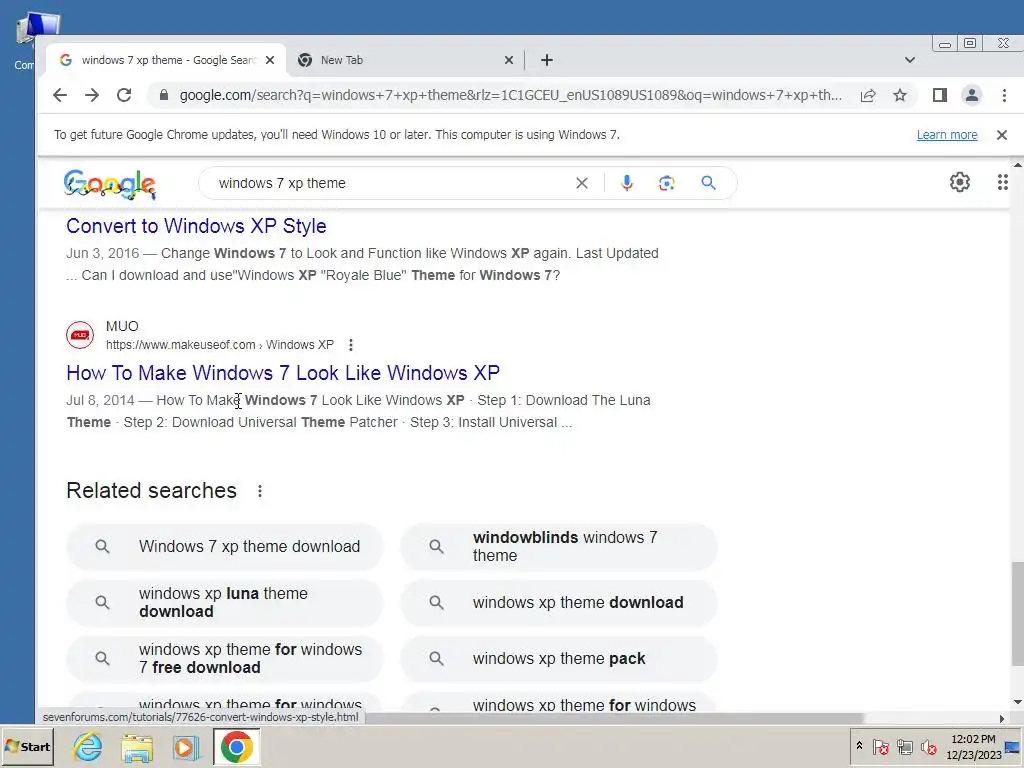This screenshot has width=1024, height=768.
Task: Click the Related searches heading
Action: click(152, 491)
